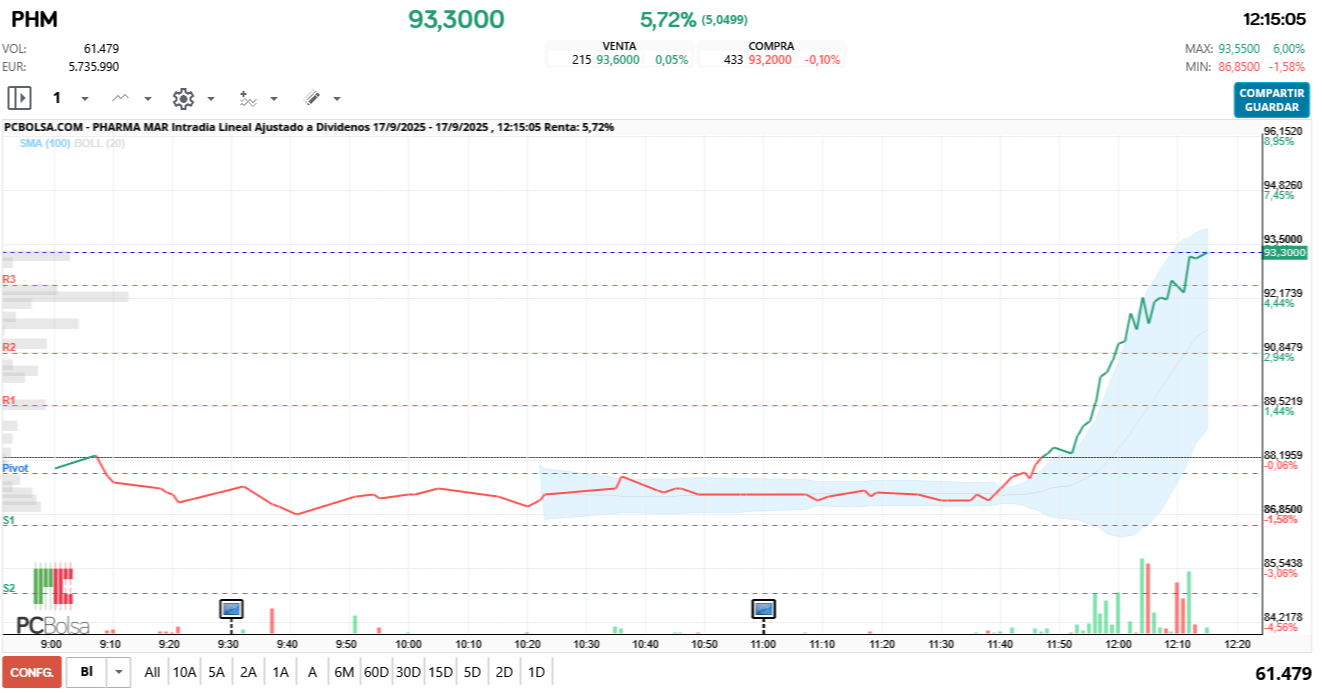1325x693 pixels.
Task: Click the tall green volume bar near 12:03
Action: coord(1141,596)
